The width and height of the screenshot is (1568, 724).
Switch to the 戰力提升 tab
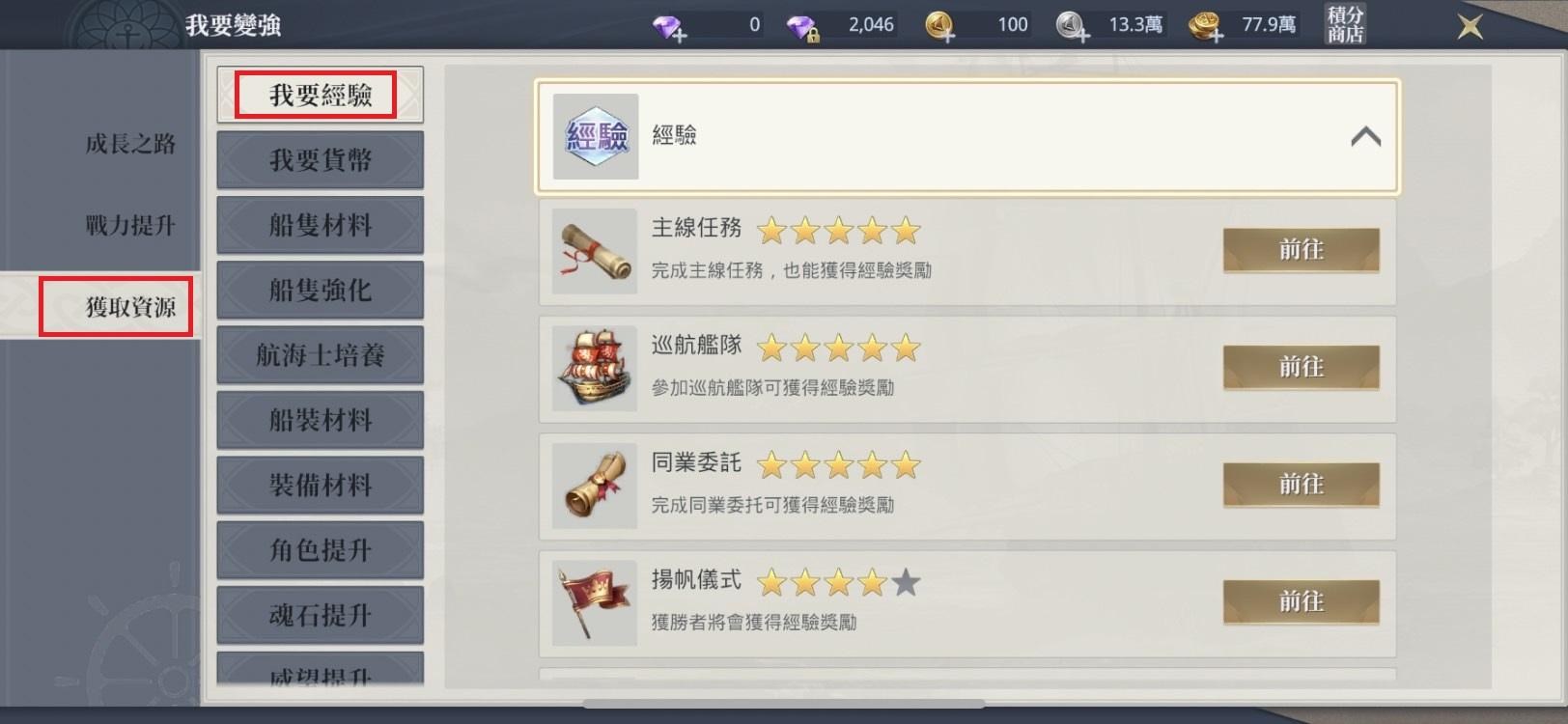130,226
